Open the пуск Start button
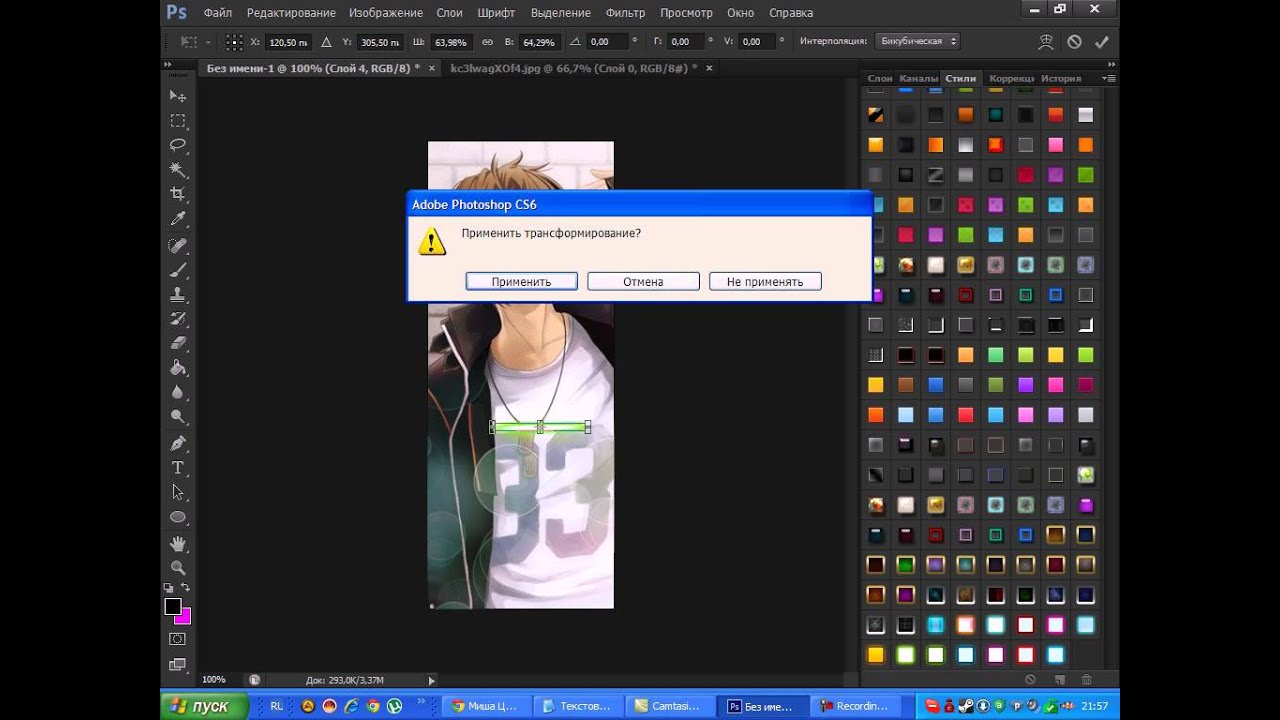This screenshot has height=720, width=1280. 202,706
